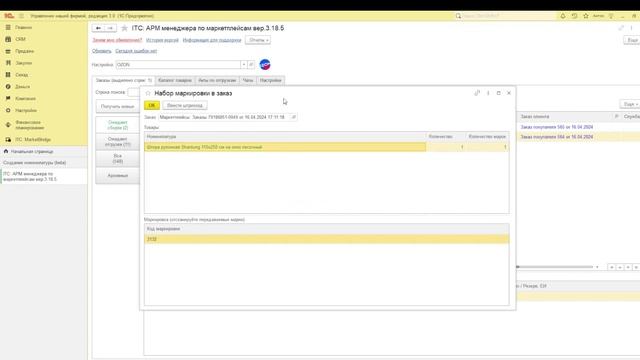Open the Еще dropdown above orders table
Viewport: 640px width, 360px height.
[631, 104]
